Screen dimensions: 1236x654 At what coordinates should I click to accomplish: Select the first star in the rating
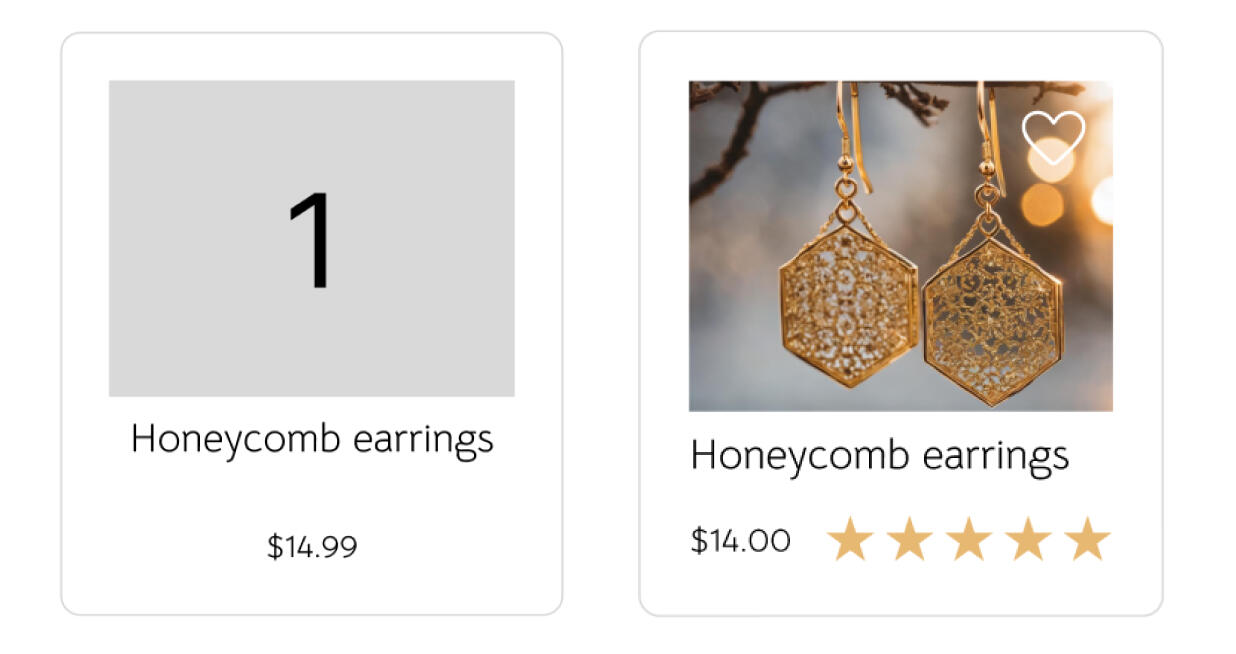849,539
